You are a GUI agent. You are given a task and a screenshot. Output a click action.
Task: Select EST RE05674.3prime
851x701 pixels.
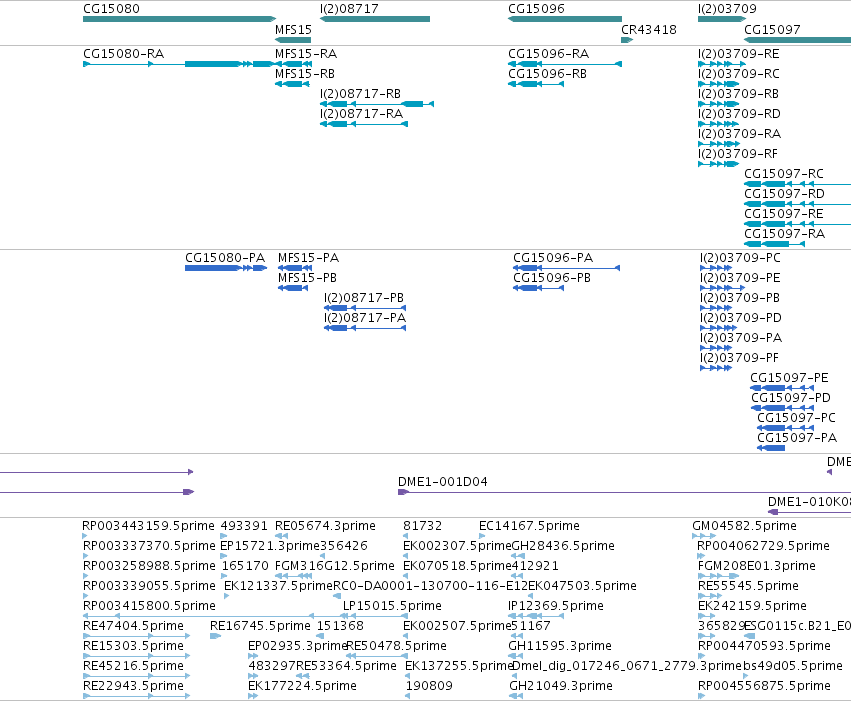coord(325,526)
